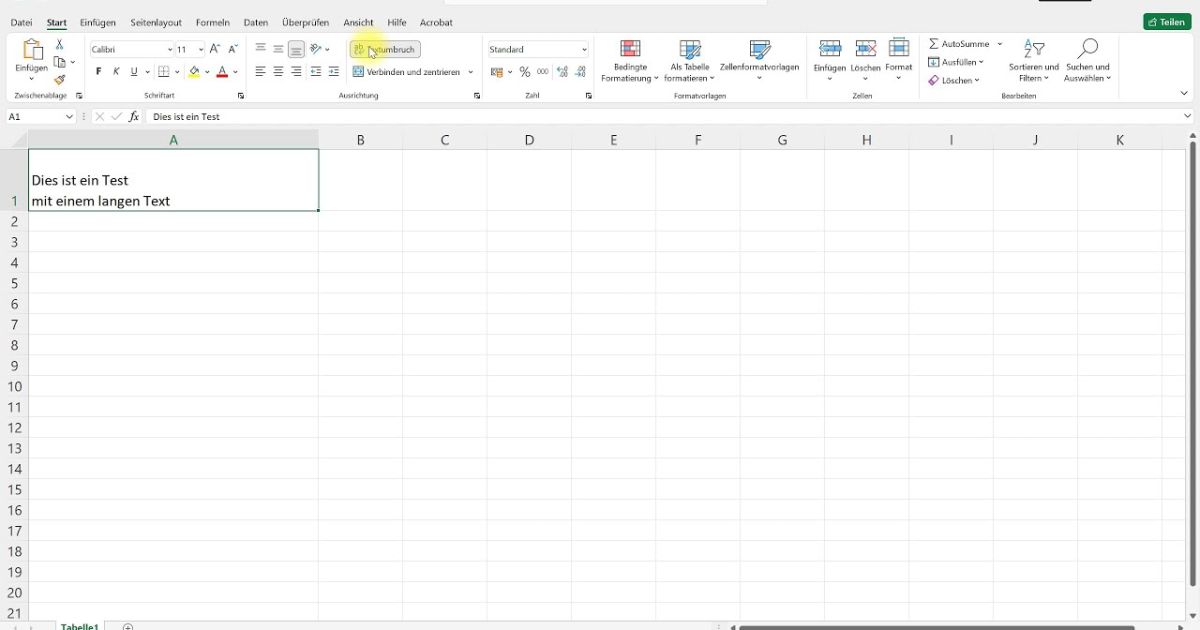Image resolution: width=1200 pixels, height=630 pixels.
Task: Open Bedingte Formatierung icon
Action: click(630, 50)
